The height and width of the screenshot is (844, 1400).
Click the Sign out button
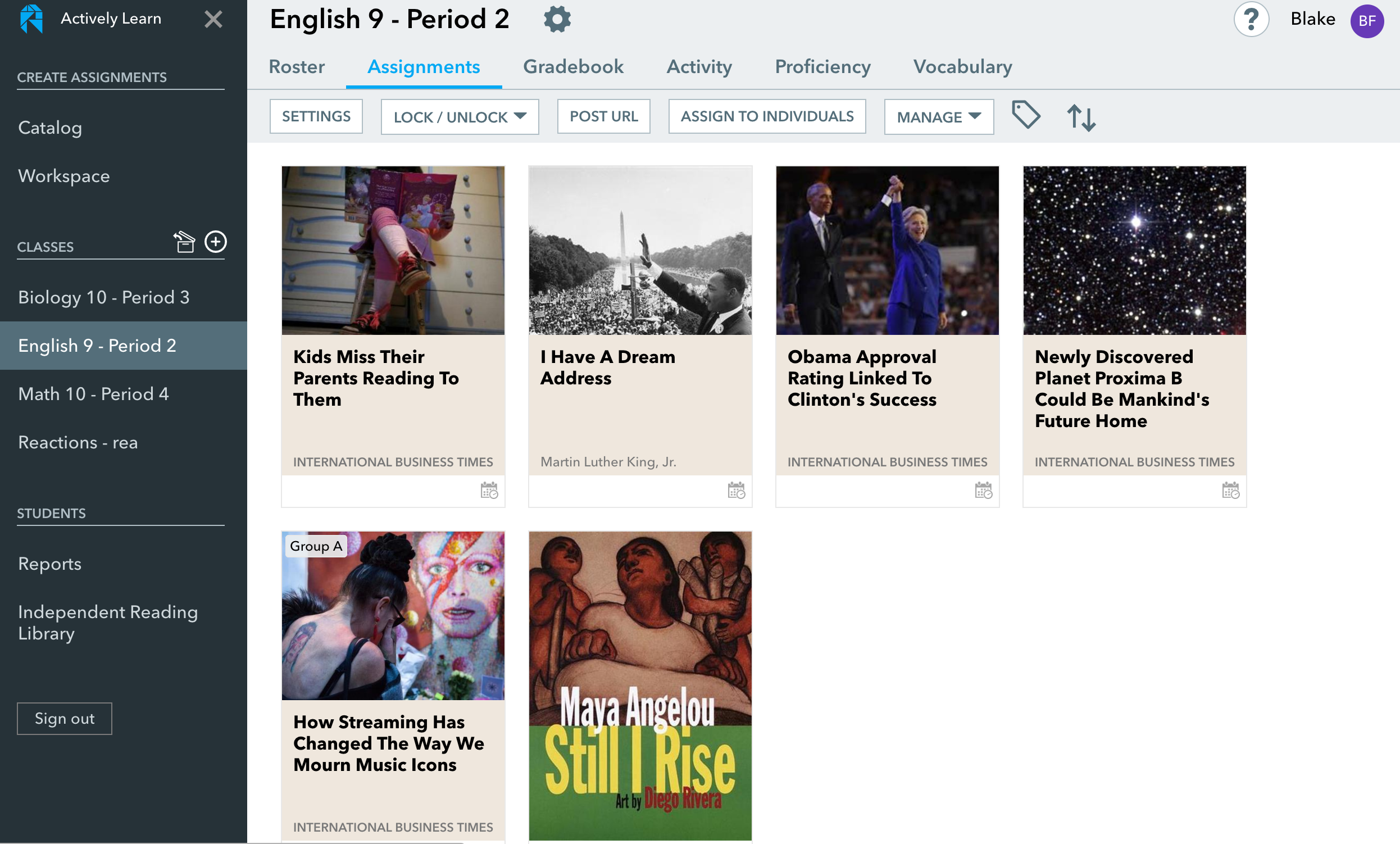pos(64,718)
